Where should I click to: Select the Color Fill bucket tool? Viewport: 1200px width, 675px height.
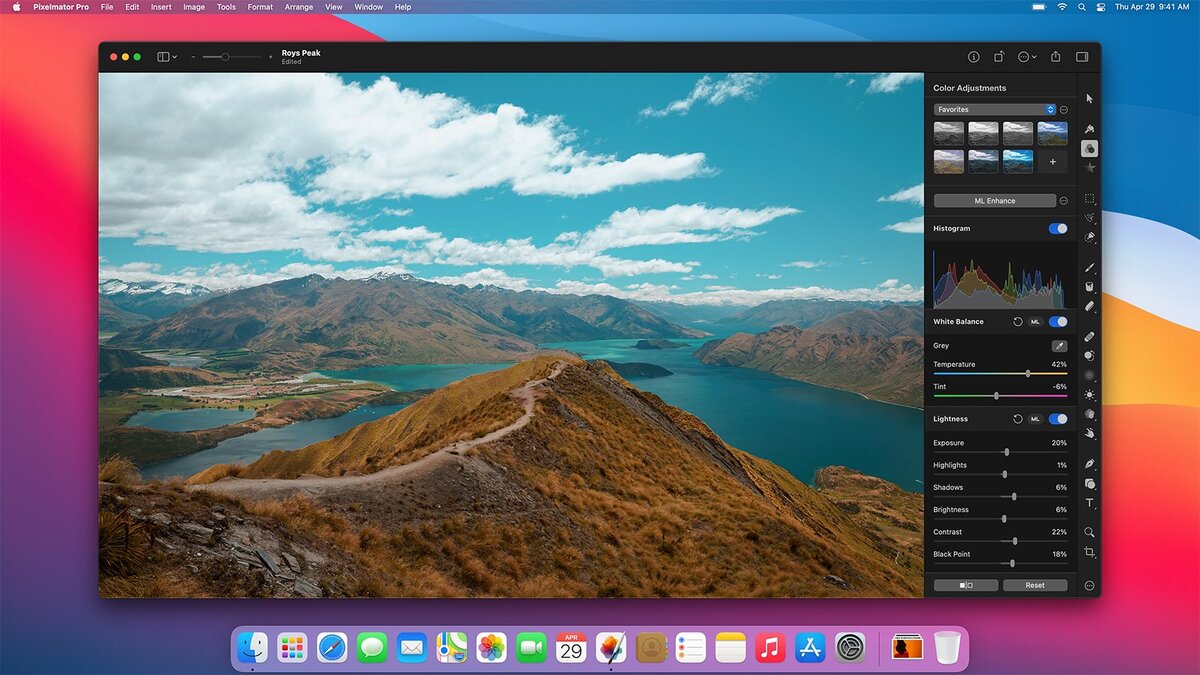tap(1089, 287)
